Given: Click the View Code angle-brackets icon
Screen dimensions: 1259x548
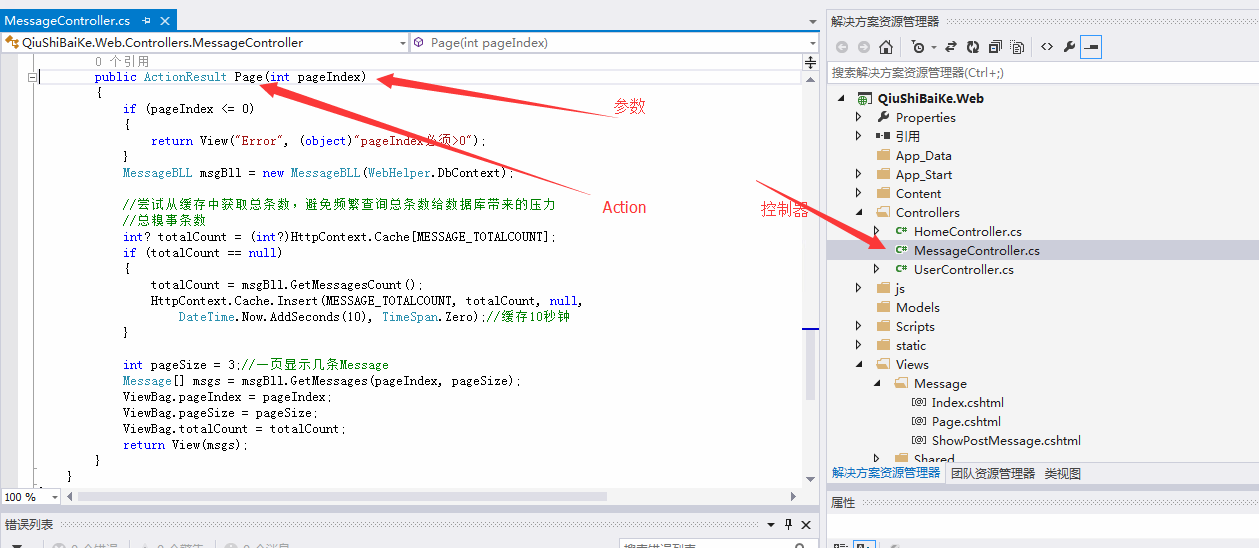Looking at the screenshot, I should (1047, 47).
